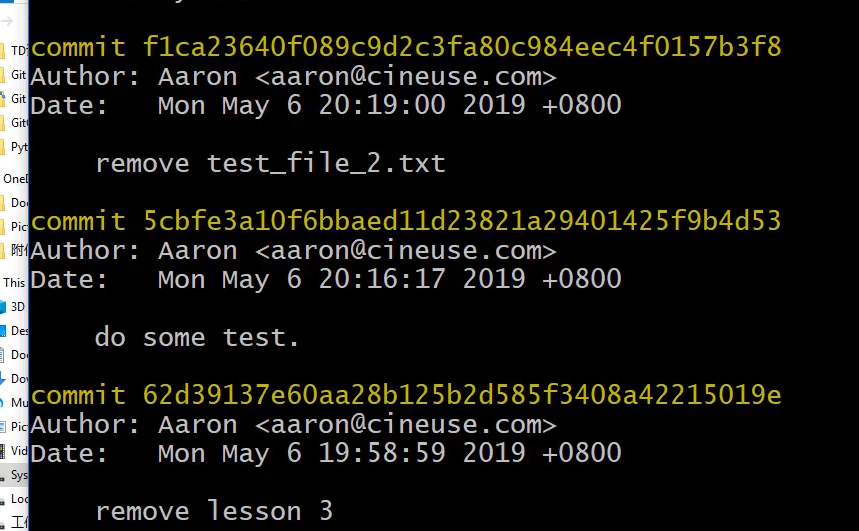The image size is (859, 531).
Task: Select the Pyt folder in Explorer sidebar
Action: coord(17,146)
